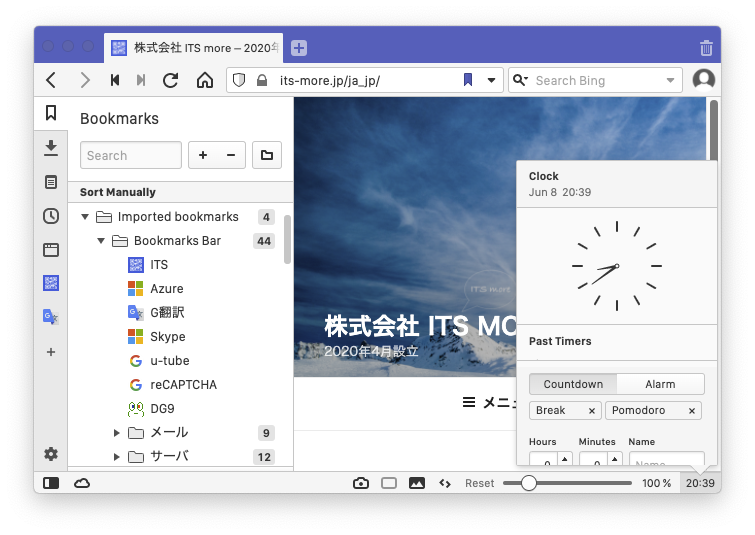
Task: Select the Countdown timer mode
Action: tap(573, 384)
